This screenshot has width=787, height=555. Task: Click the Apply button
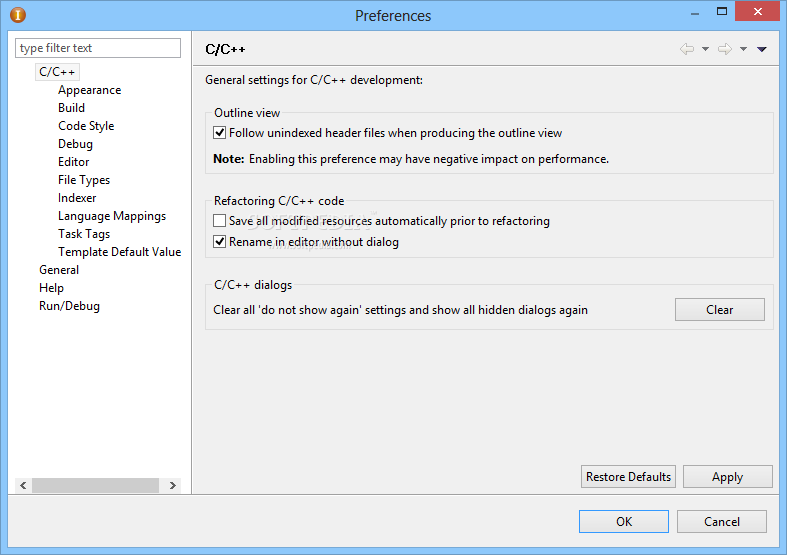727,477
